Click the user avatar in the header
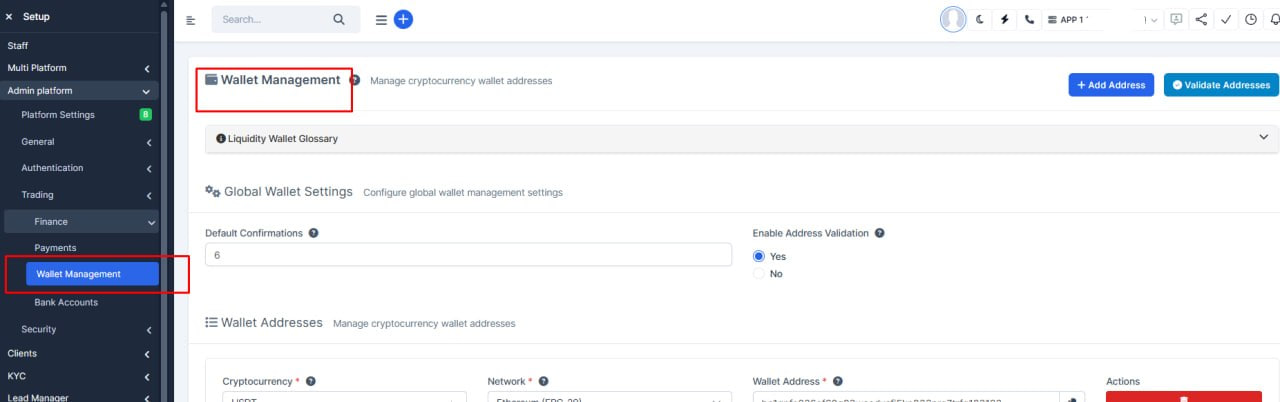This screenshot has width=1280, height=402. click(x=953, y=20)
